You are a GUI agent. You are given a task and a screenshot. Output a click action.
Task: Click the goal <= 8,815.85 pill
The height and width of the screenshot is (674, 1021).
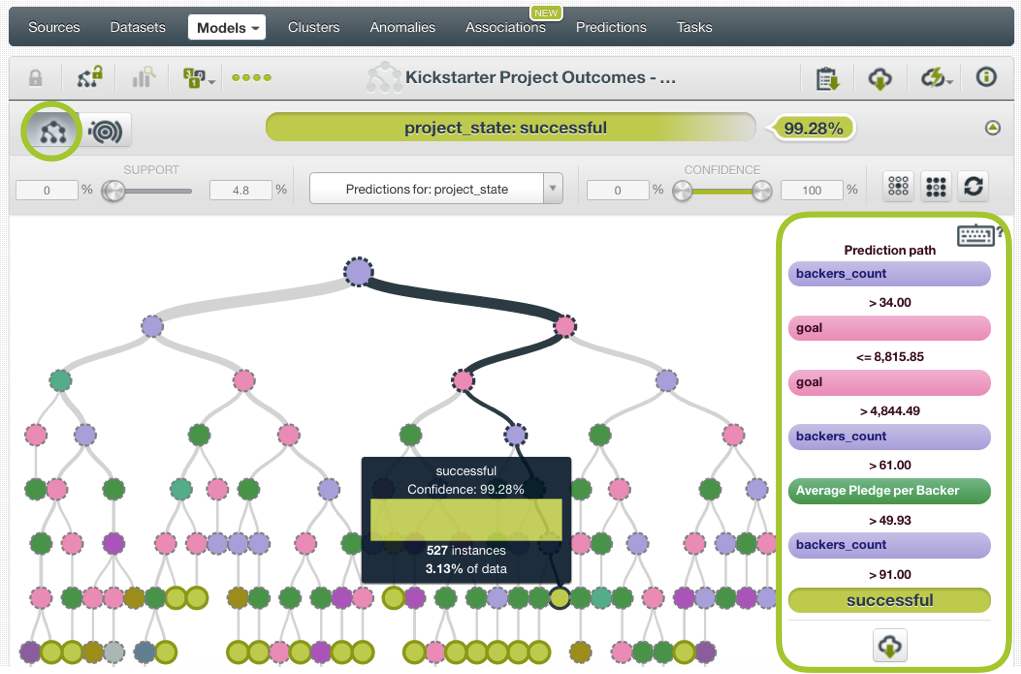pos(889,328)
